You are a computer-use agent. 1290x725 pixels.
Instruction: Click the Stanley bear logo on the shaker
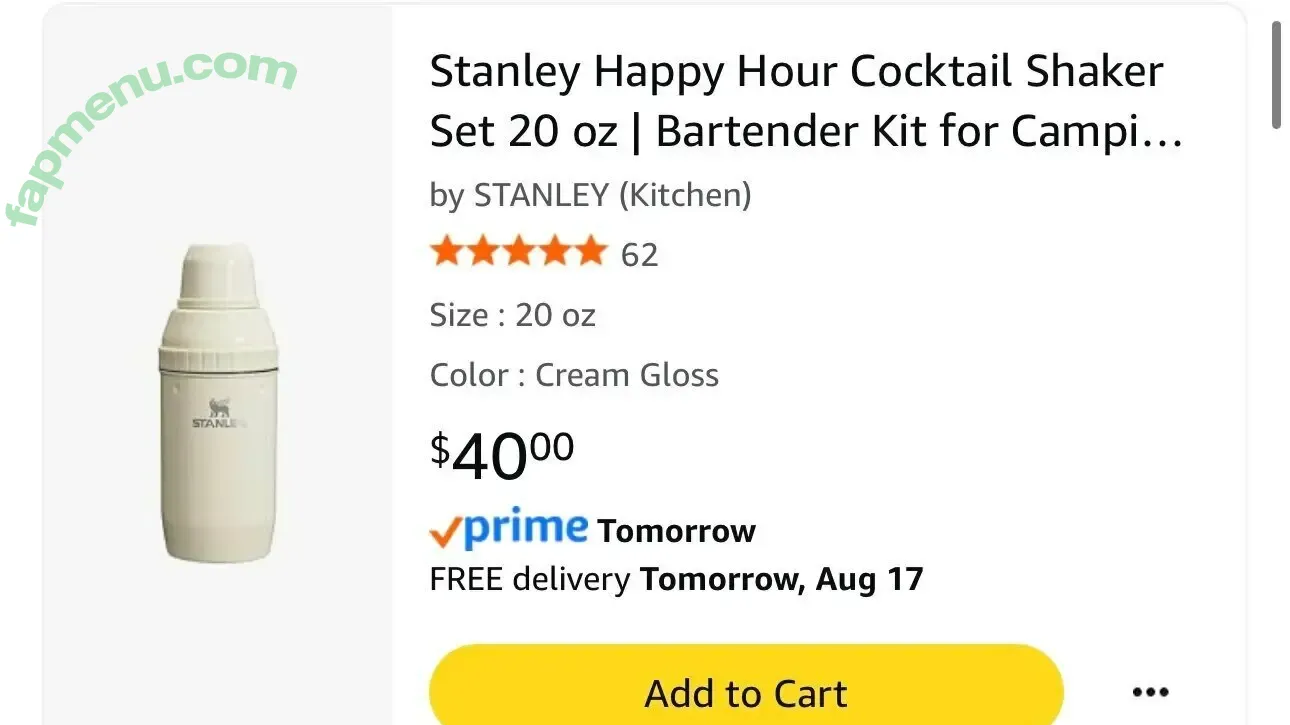(x=219, y=408)
